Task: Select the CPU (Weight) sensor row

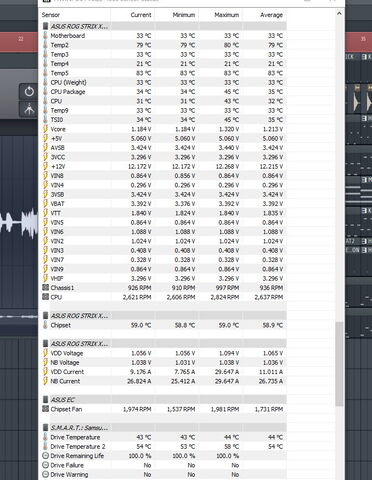Action: (x=164, y=82)
